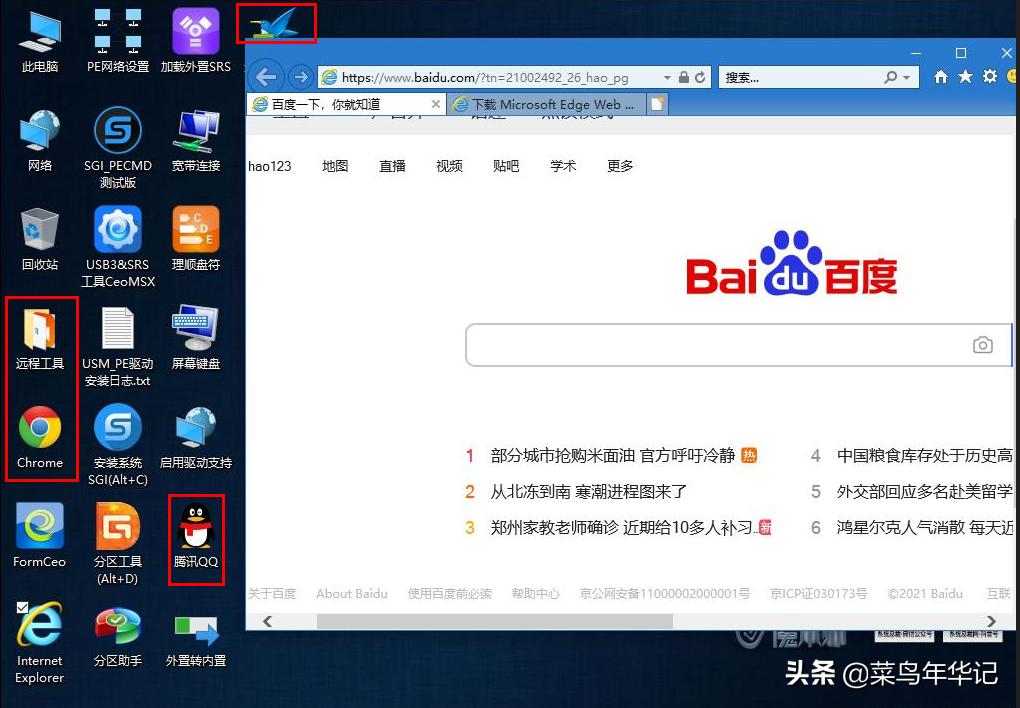Launch 安装系统SGI(Alt+C) icon
The image size is (1020, 708).
click(118, 445)
